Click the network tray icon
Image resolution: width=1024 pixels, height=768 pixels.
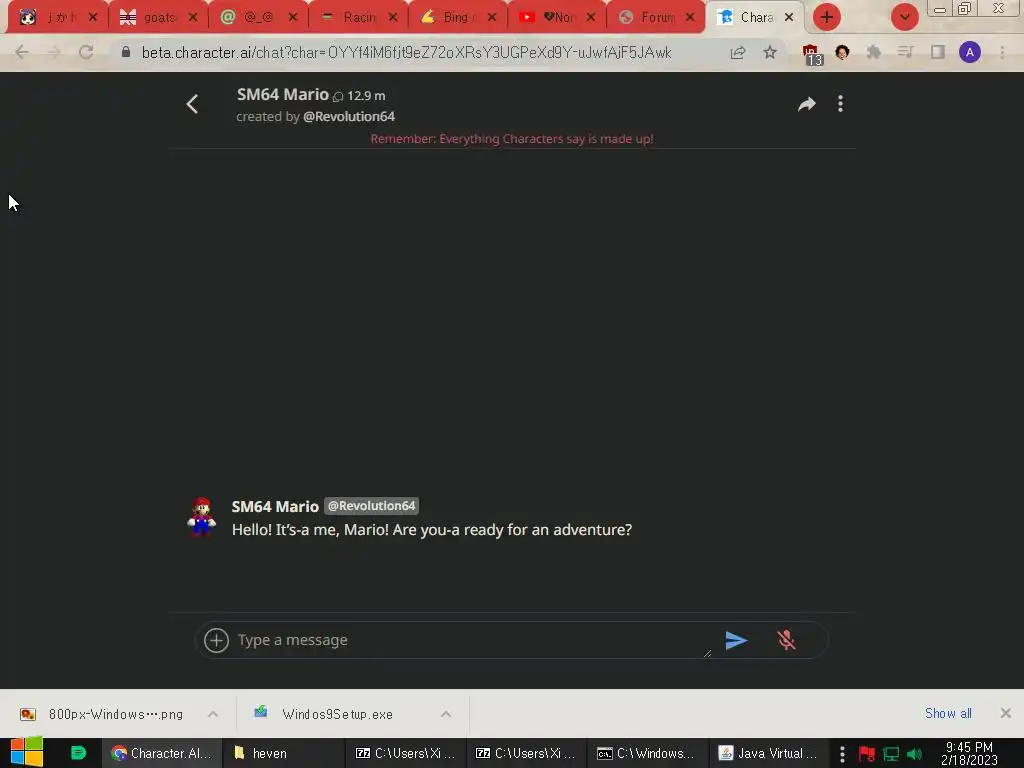(x=891, y=754)
